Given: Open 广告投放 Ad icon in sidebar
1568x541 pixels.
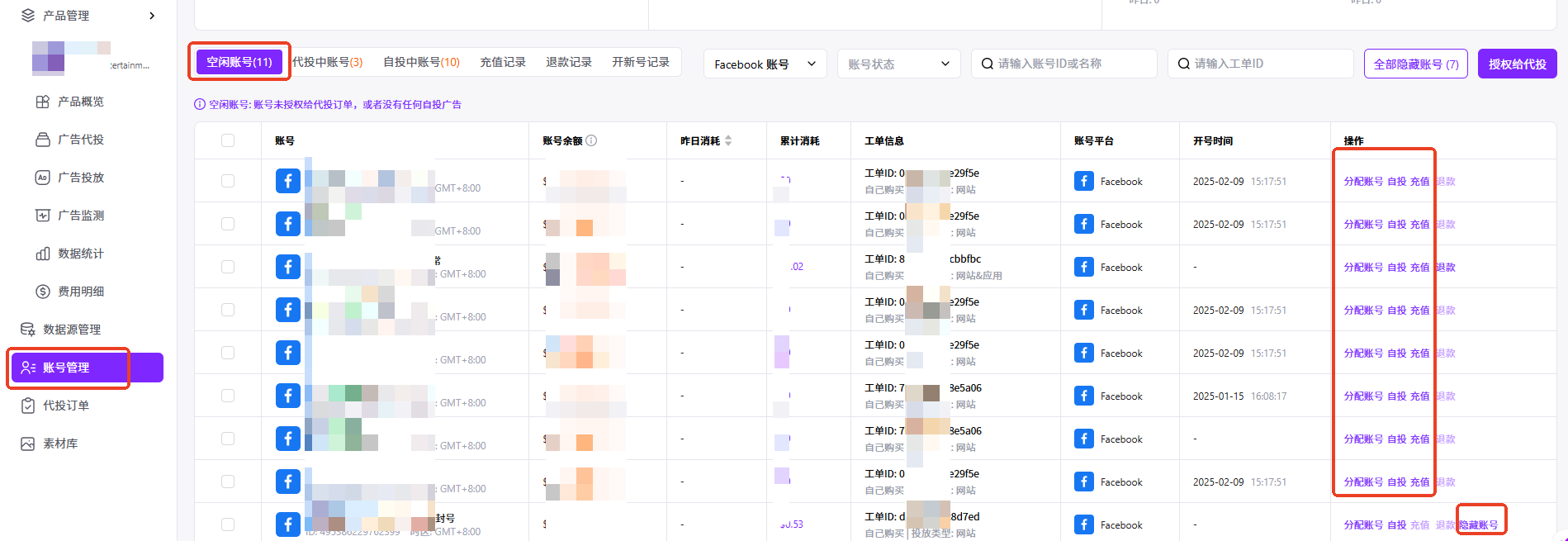Looking at the screenshot, I should tap(43, 178).
